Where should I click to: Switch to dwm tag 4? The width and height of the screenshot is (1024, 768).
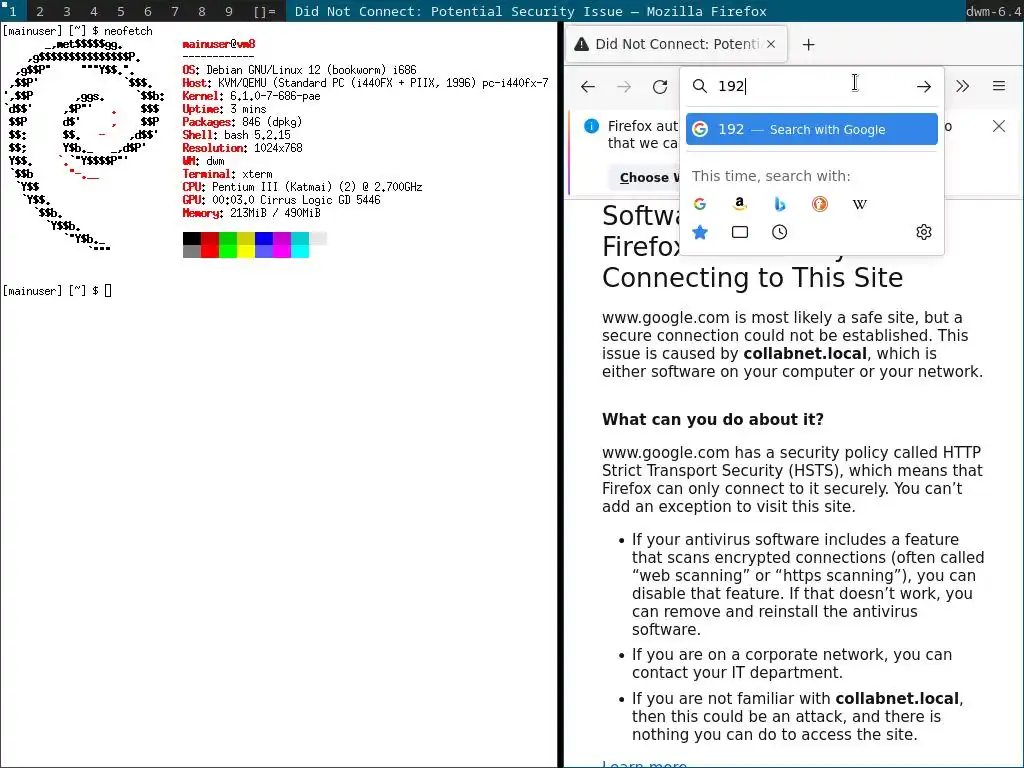pos(93,11)
